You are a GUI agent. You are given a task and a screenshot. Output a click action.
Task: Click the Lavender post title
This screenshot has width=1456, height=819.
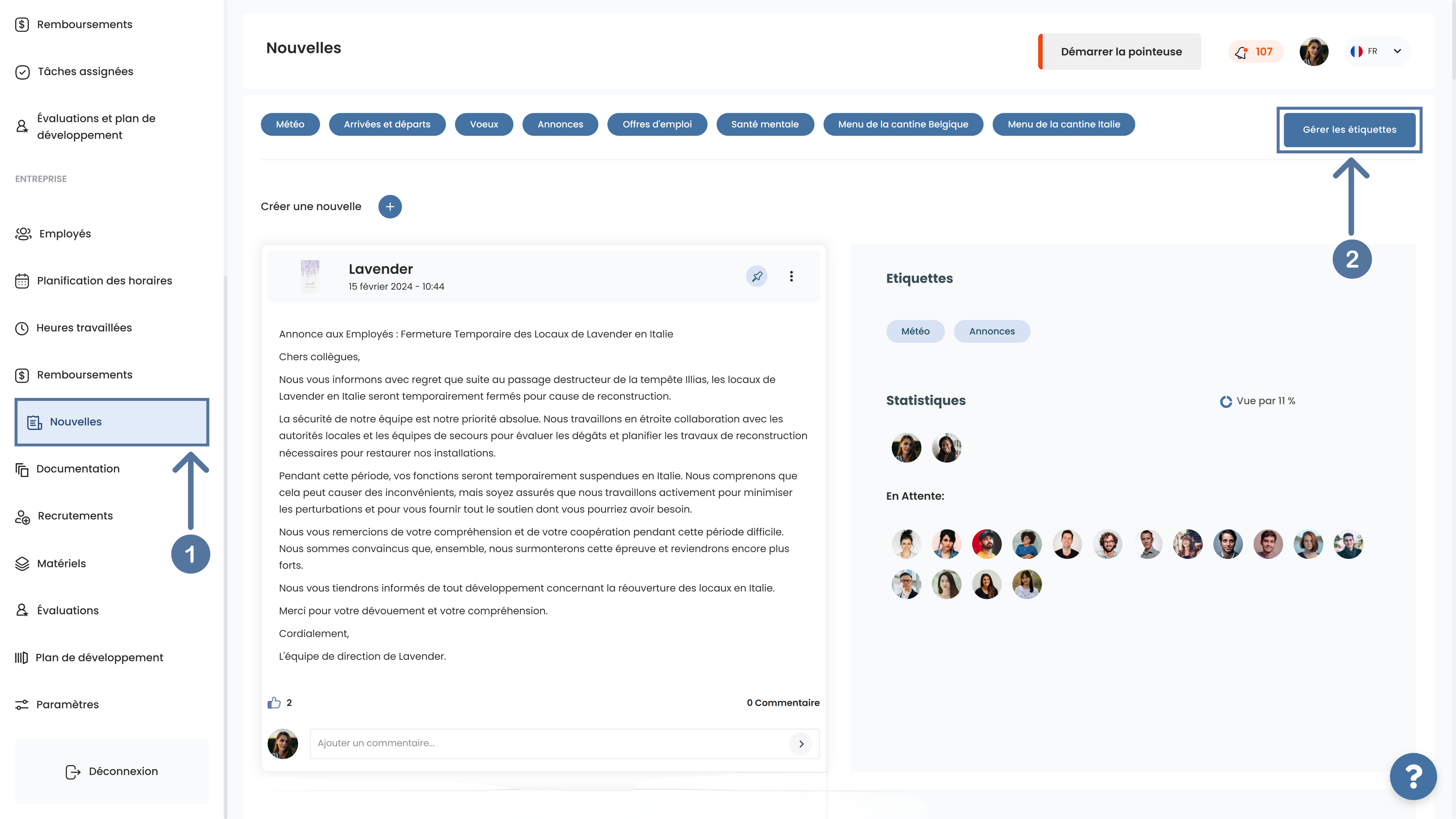(x=381, y=269)
